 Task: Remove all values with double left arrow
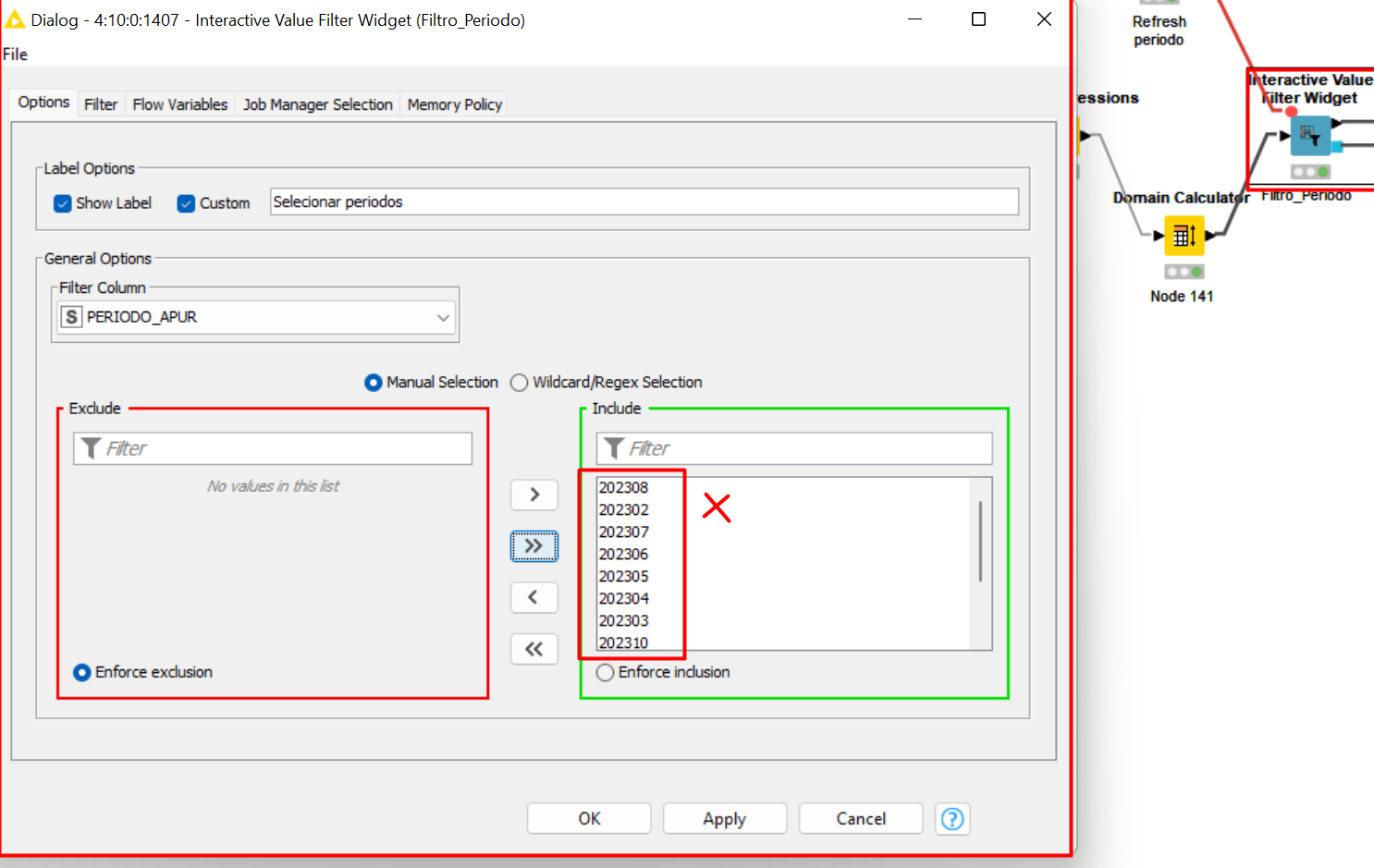(534, 649)
